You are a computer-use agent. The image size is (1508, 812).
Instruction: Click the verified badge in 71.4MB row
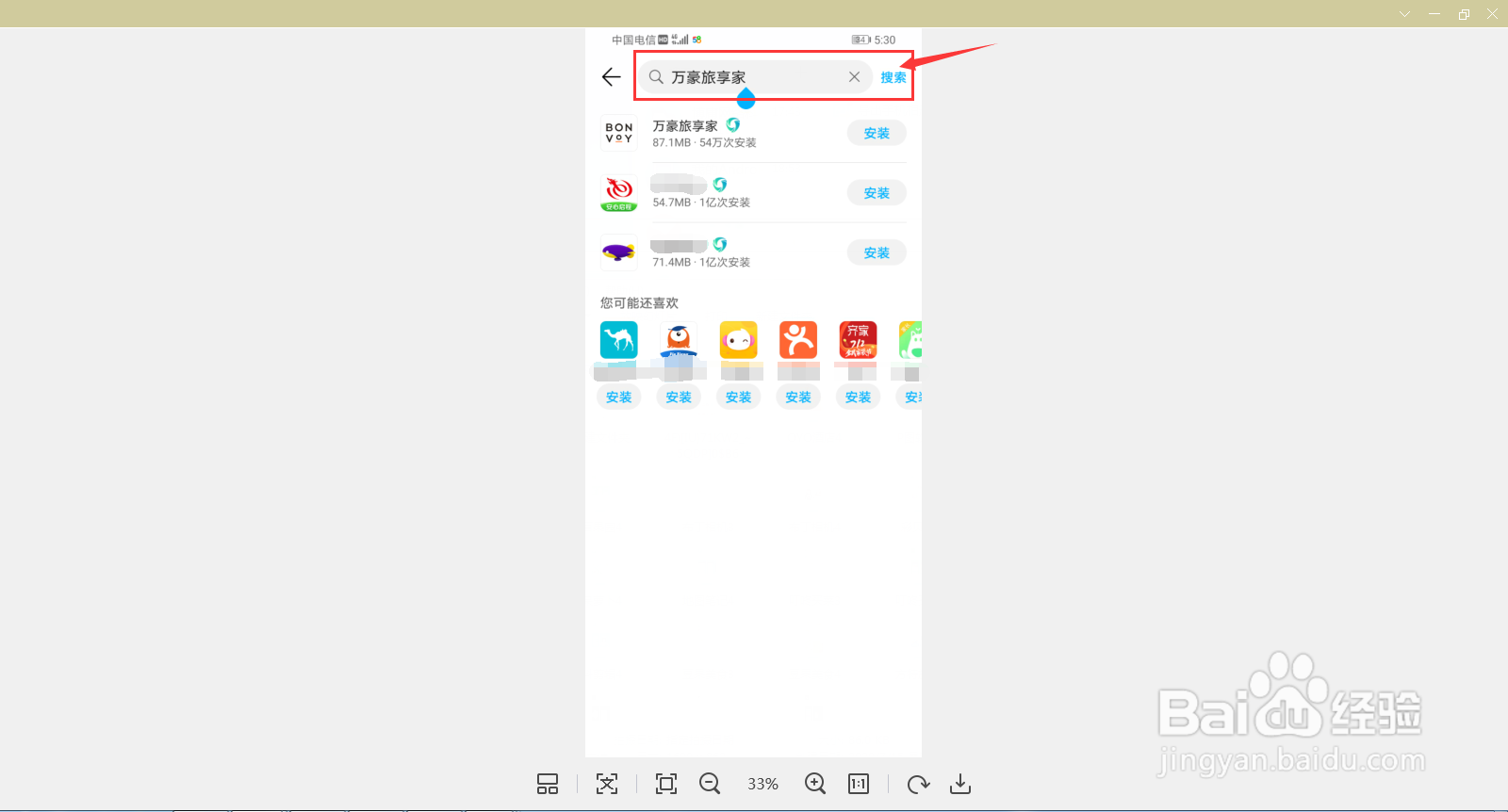pos(720,244)
